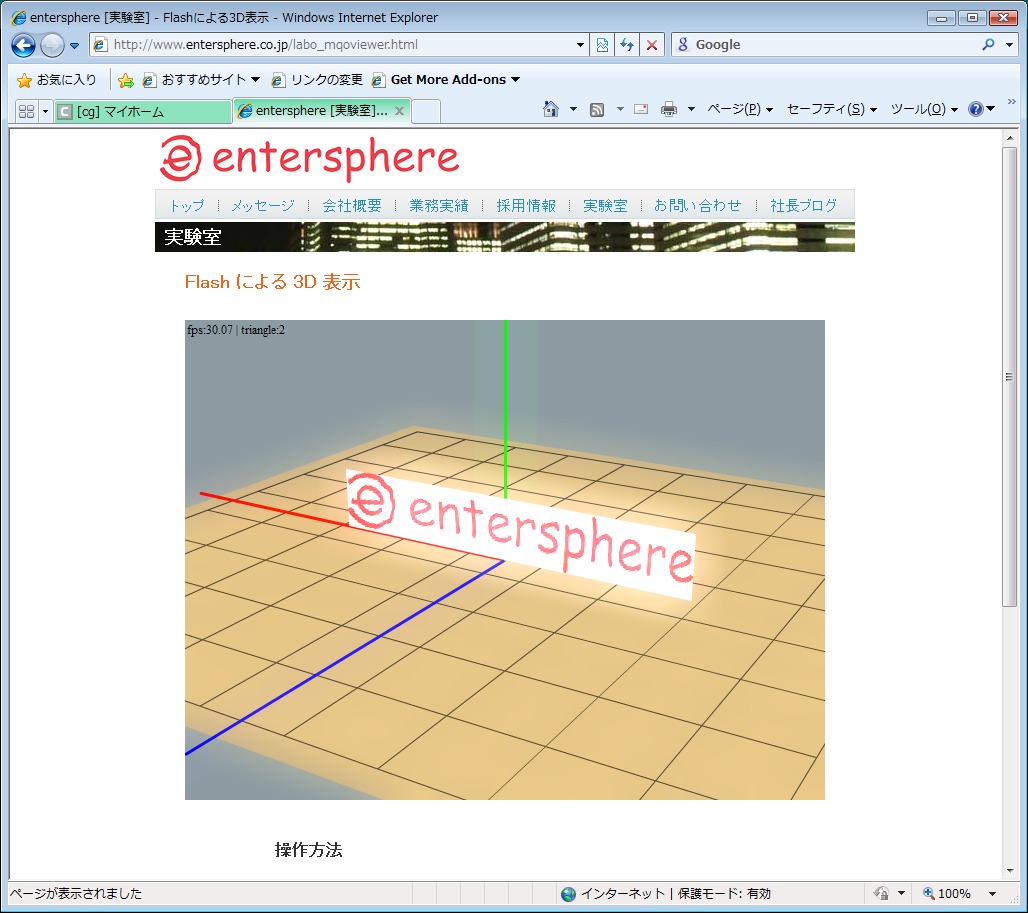Click the Help question mark icon

(x=976, y=109)
